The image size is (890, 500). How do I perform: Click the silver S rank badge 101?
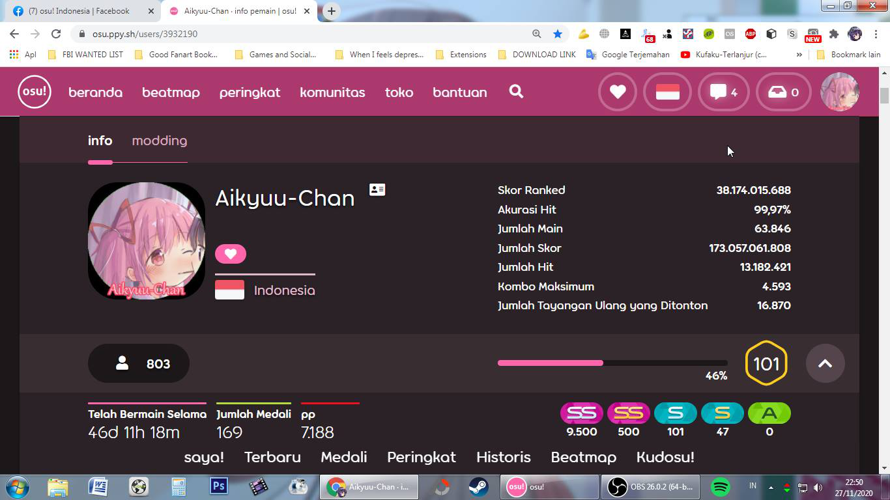tap(675, 413)
